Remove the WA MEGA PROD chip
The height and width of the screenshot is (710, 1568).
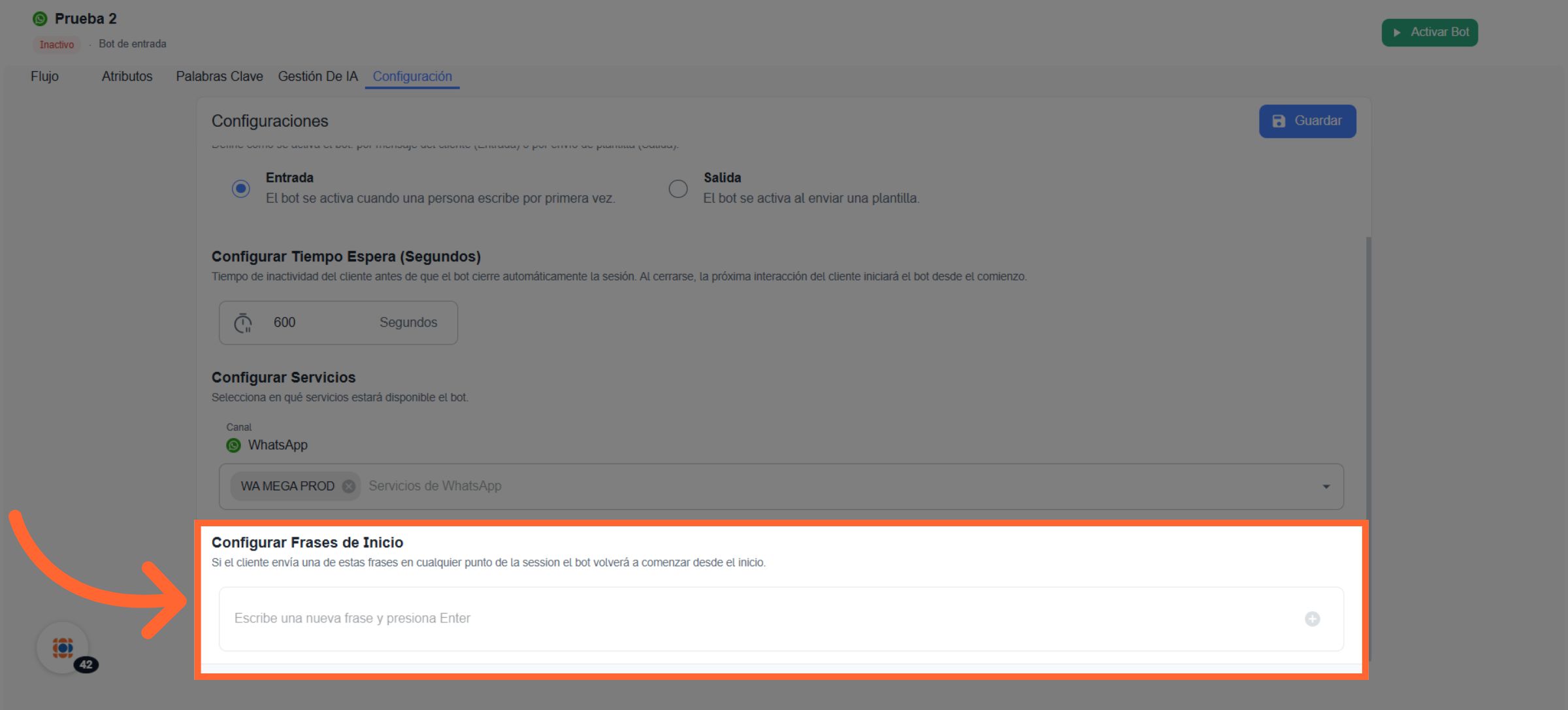tap(349, 486)
